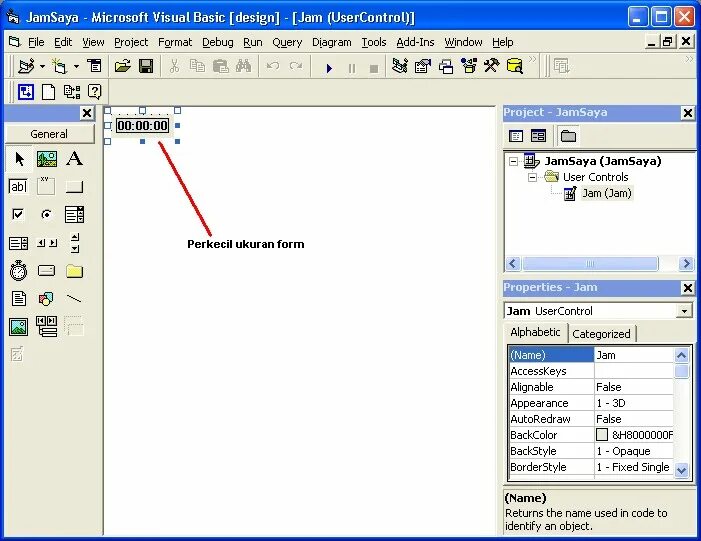
Task: Select the Shape tool
Action: [x=46, y=299]
